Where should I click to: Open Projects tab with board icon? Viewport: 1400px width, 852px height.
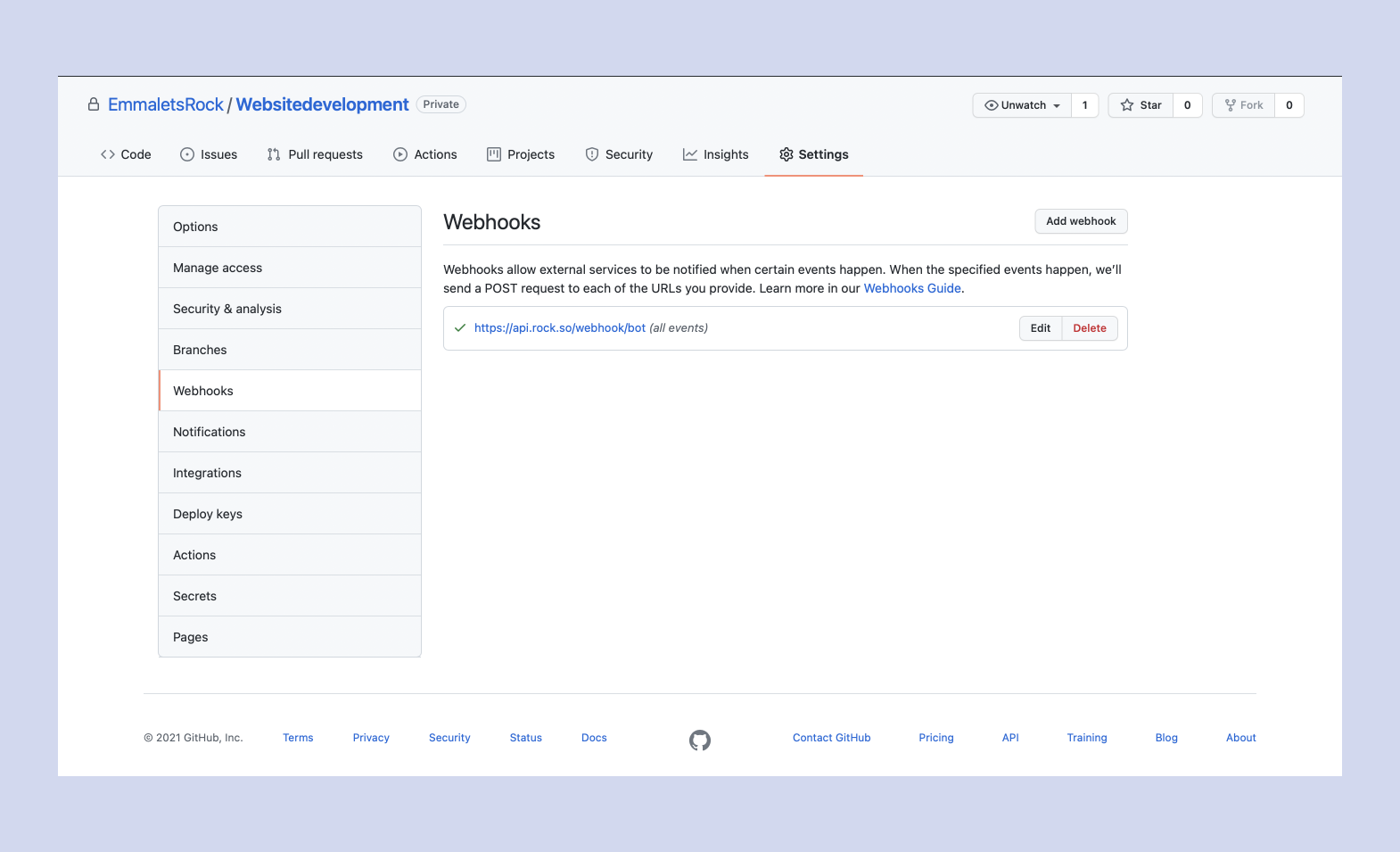(521, 154)
